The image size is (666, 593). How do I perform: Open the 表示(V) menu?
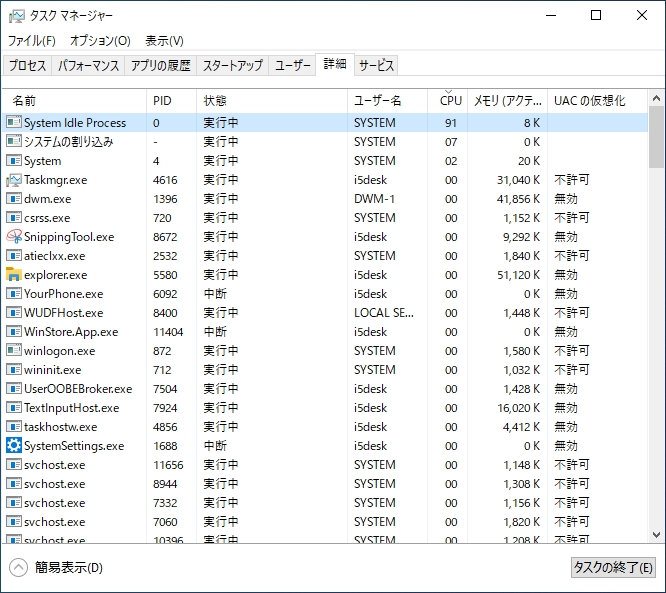coord(164,41)
